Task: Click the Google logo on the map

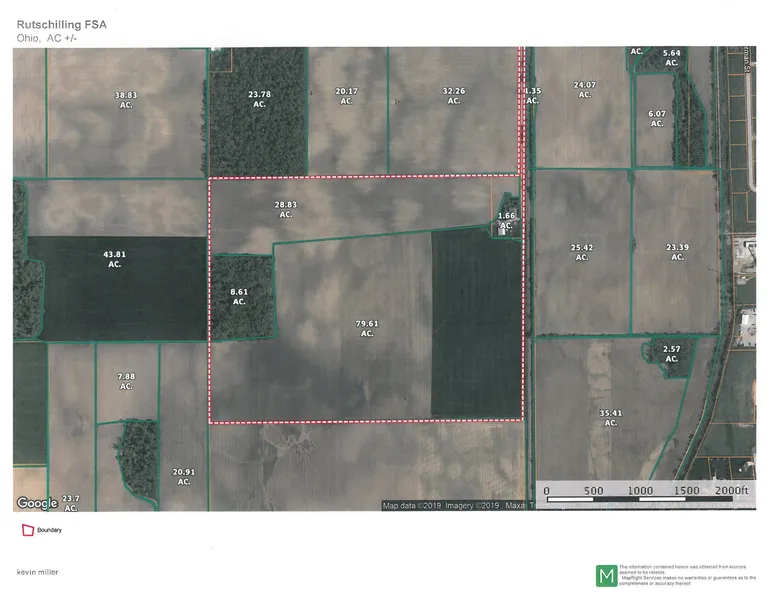Action: 37,503
